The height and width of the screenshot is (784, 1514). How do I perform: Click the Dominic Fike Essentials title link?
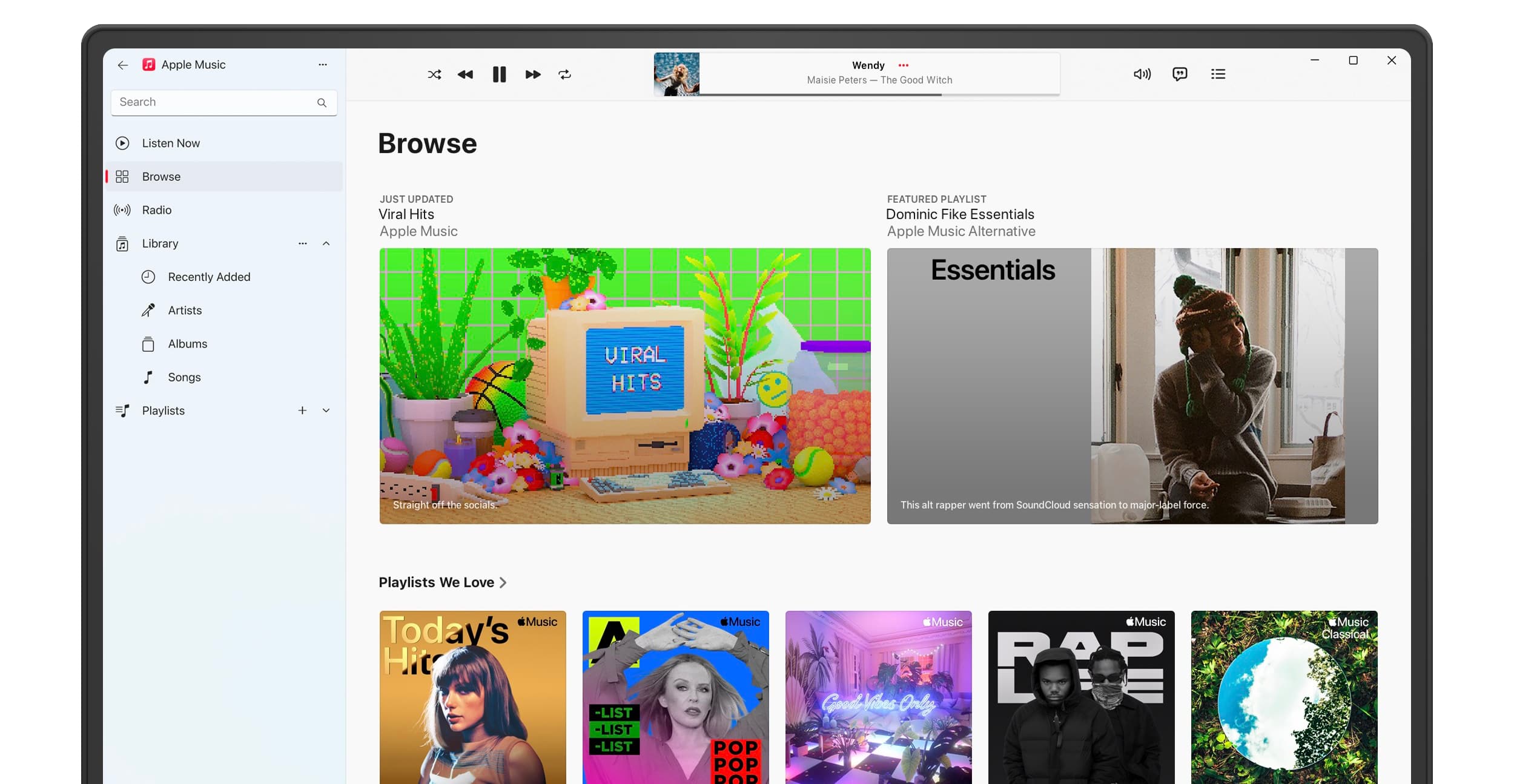tap(960, 214)
